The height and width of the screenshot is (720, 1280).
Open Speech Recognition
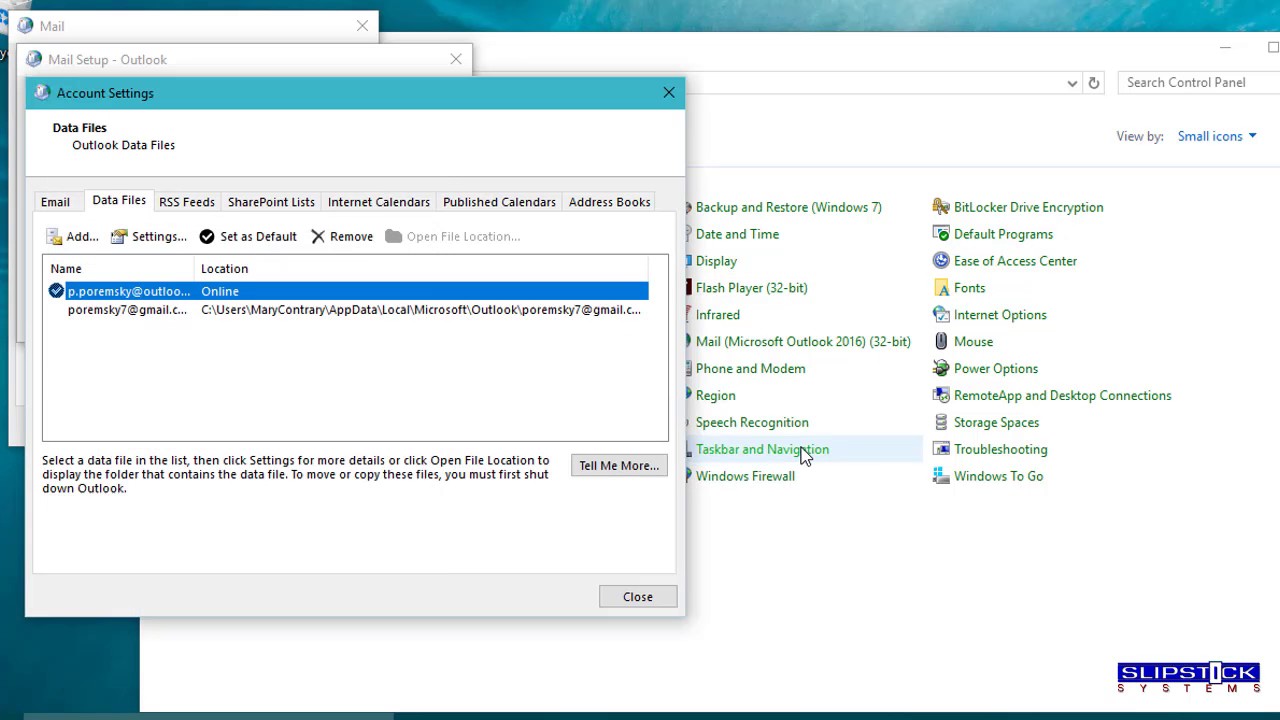coord(752,423)
